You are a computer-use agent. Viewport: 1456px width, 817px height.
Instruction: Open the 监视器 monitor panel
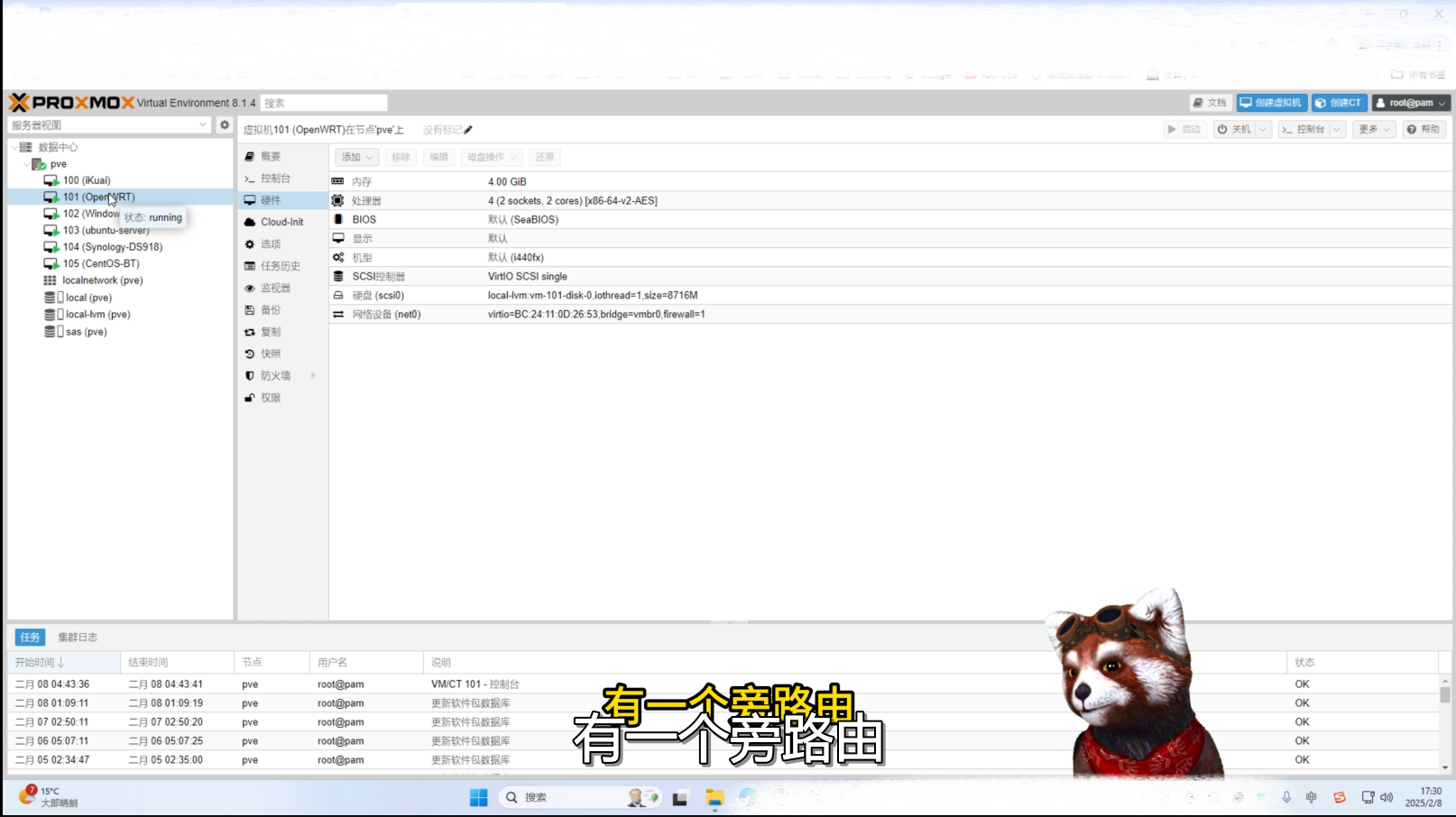(275, 288)
